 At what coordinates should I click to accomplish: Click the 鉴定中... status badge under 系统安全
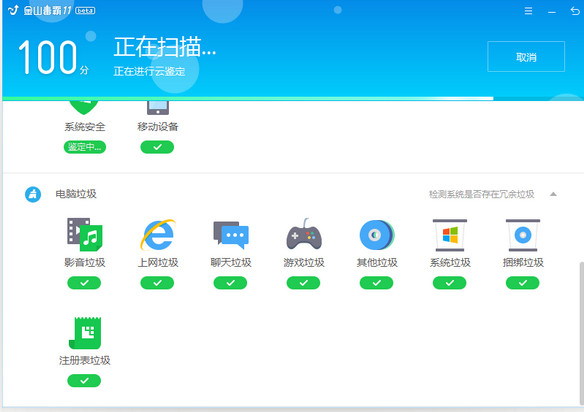[x=85, y=147]
